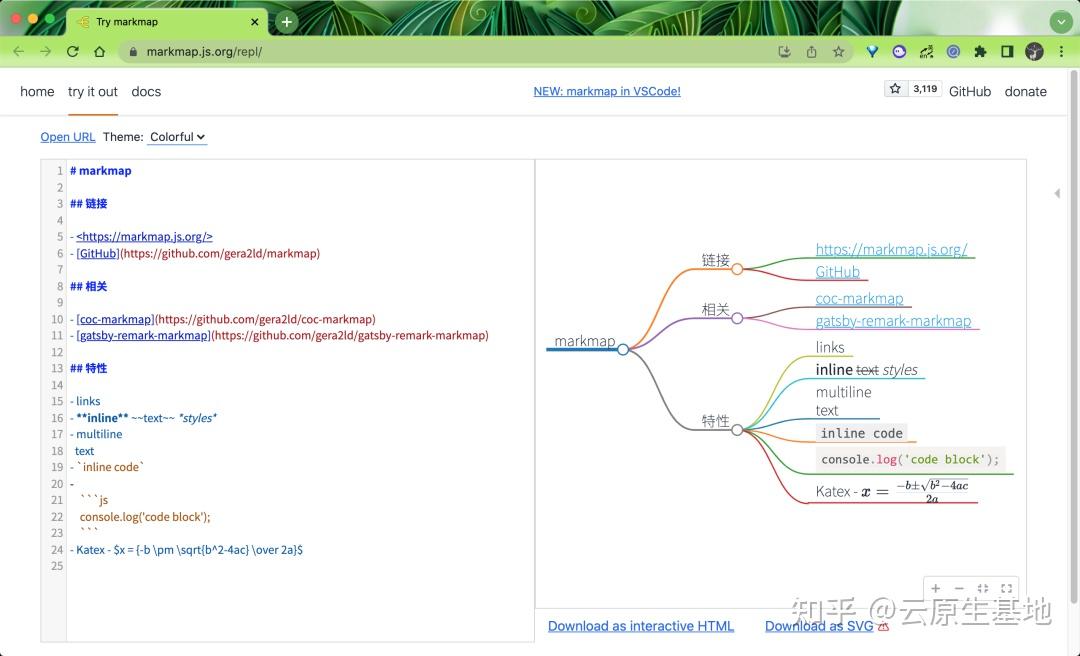Collapse the markmap root node circle
The image size is (1080, 656).
[623, 350]
